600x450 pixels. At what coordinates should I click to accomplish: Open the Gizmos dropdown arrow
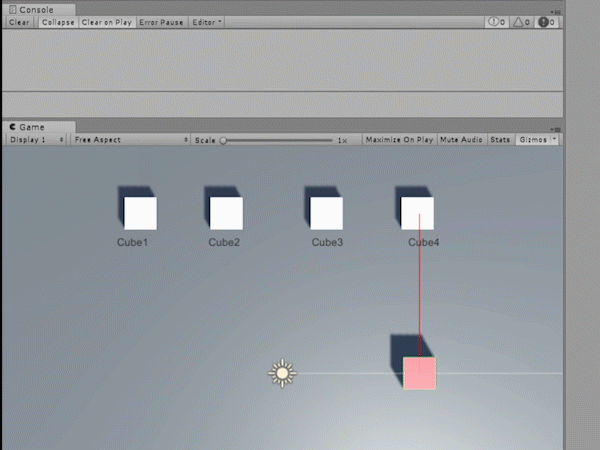point(554,140)
